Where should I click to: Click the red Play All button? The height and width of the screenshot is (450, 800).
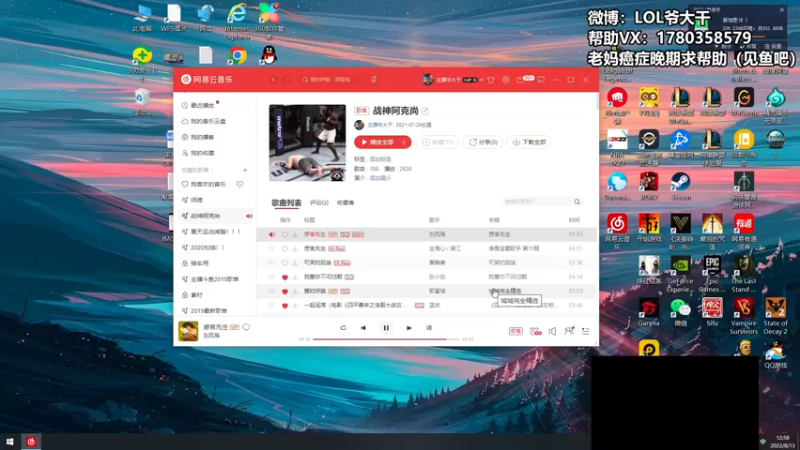click(377, 142)
